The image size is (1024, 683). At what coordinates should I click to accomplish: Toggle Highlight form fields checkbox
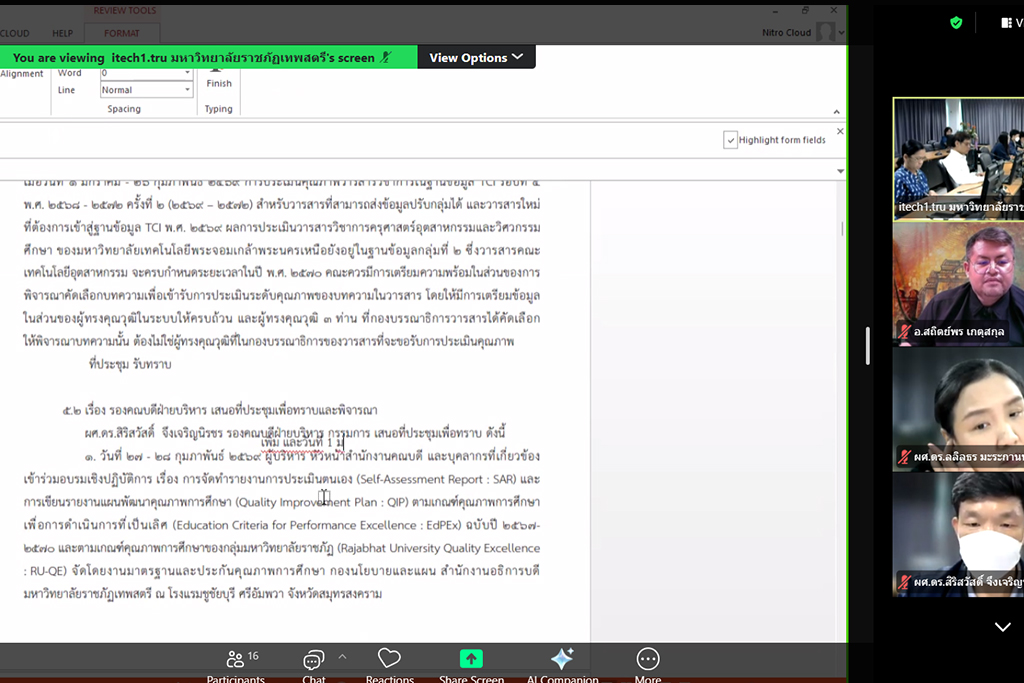pos(731,140)
